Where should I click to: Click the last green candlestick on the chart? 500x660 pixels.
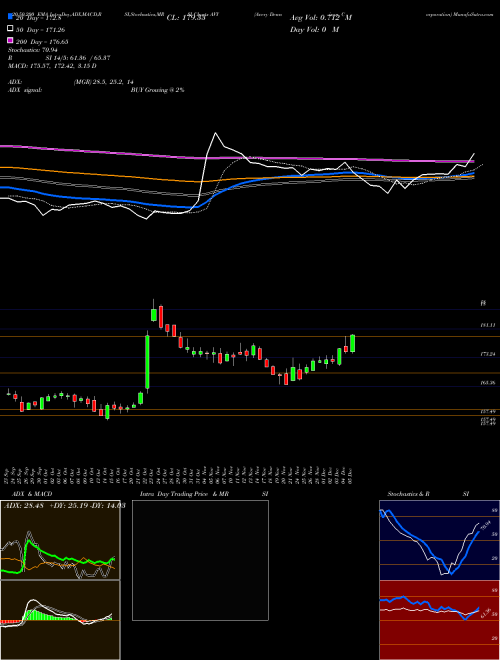pos(352,343)
